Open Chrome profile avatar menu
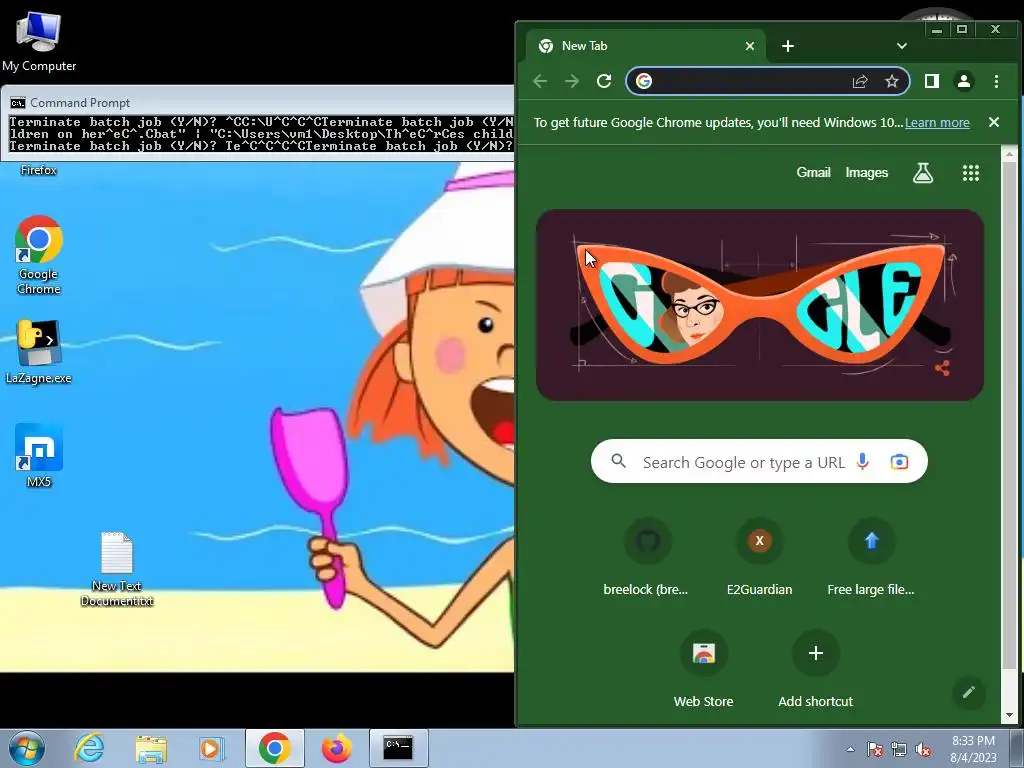Screen dimensions: 1024x768 coord(964,81)
